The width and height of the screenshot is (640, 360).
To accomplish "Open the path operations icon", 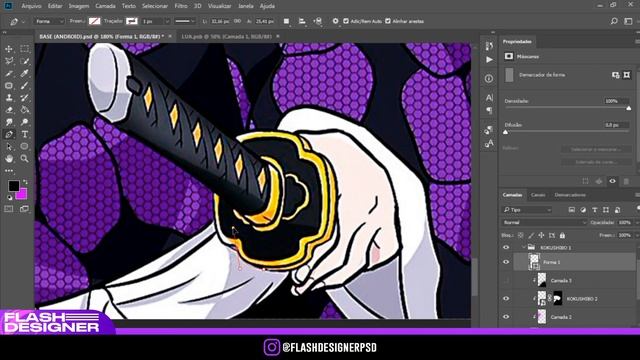I will point(287,21).
